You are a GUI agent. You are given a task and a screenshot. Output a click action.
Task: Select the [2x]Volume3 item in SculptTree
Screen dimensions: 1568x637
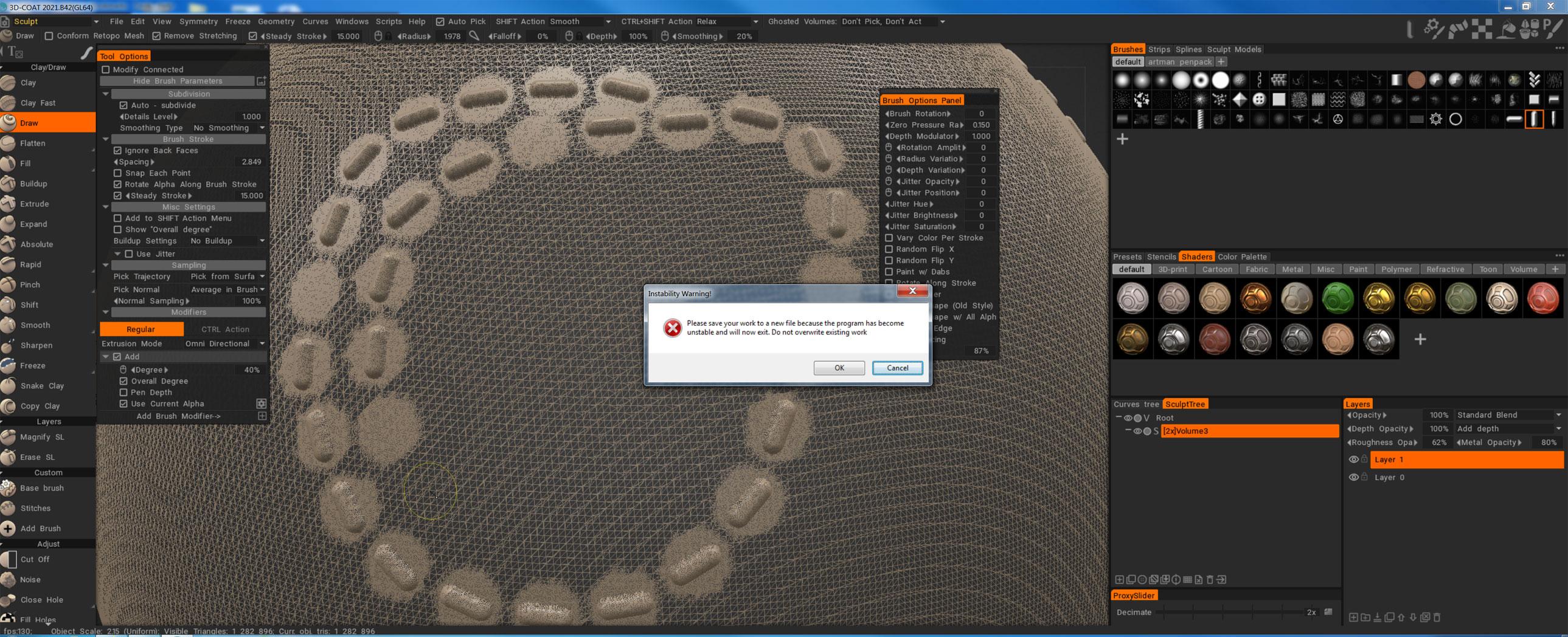point(1249,432)
